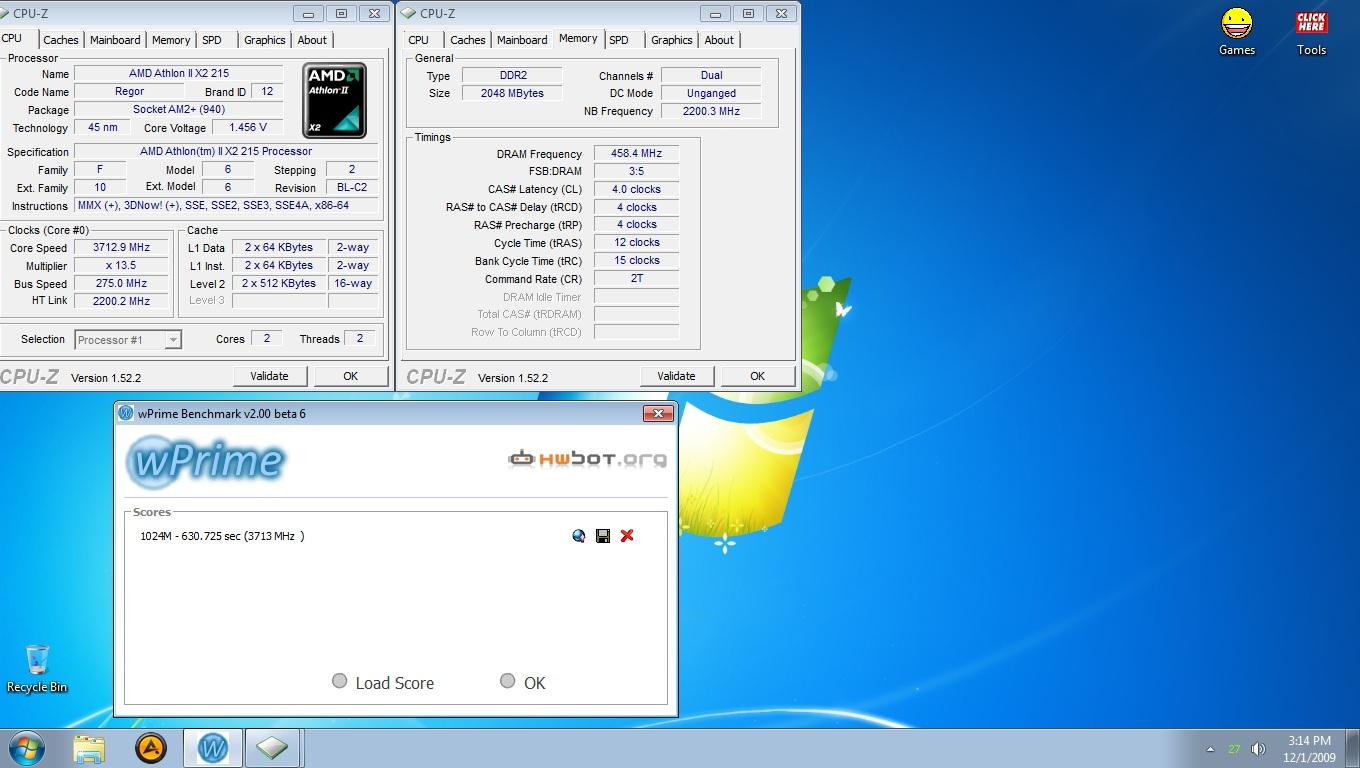Click the taskbar clock showing 3:14 PM
This screenshot has height=768, width=1360.
click(1308, 749)
